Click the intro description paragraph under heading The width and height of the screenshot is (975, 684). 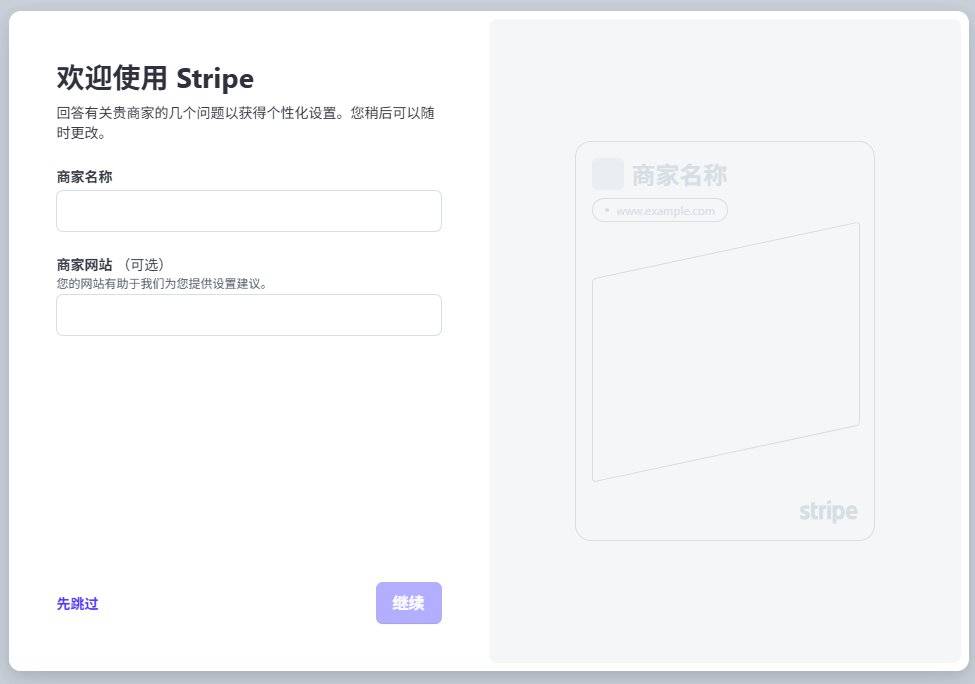[x=245, y=122]
